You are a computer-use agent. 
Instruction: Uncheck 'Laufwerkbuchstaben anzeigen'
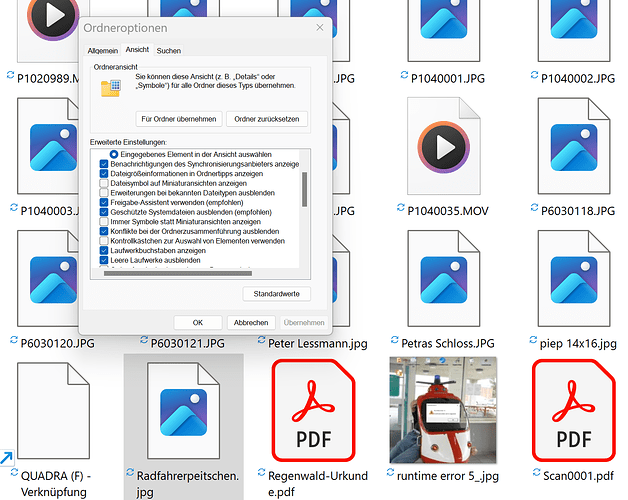104,250
